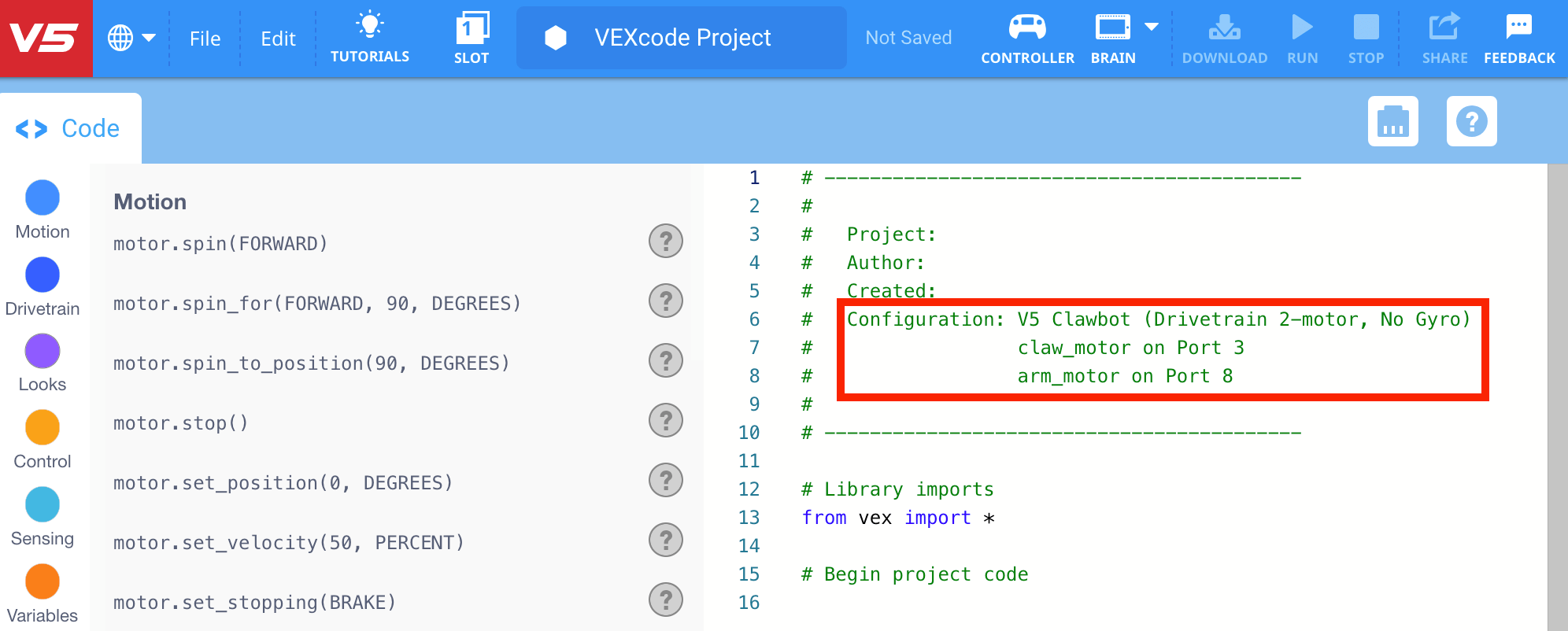
Task: Open the Controller status
Action: click(x=1027, y=37)
